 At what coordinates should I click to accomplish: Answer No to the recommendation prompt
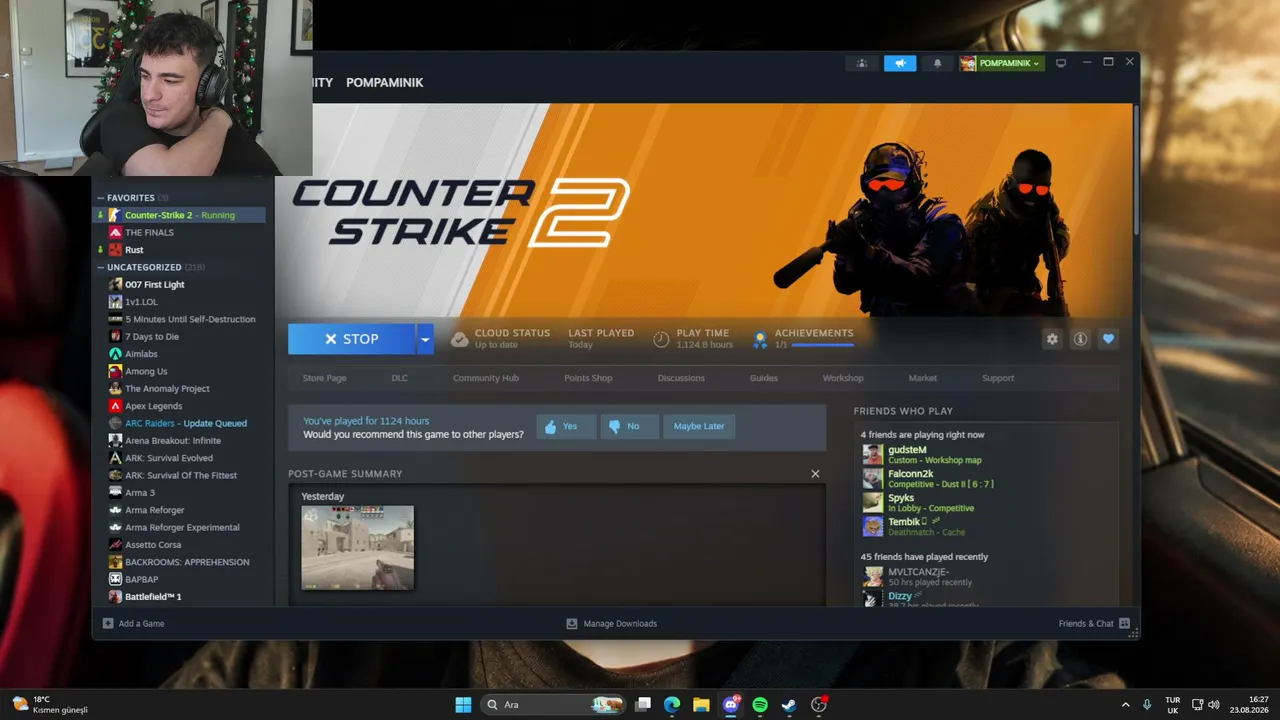click(x=629, y=427)
